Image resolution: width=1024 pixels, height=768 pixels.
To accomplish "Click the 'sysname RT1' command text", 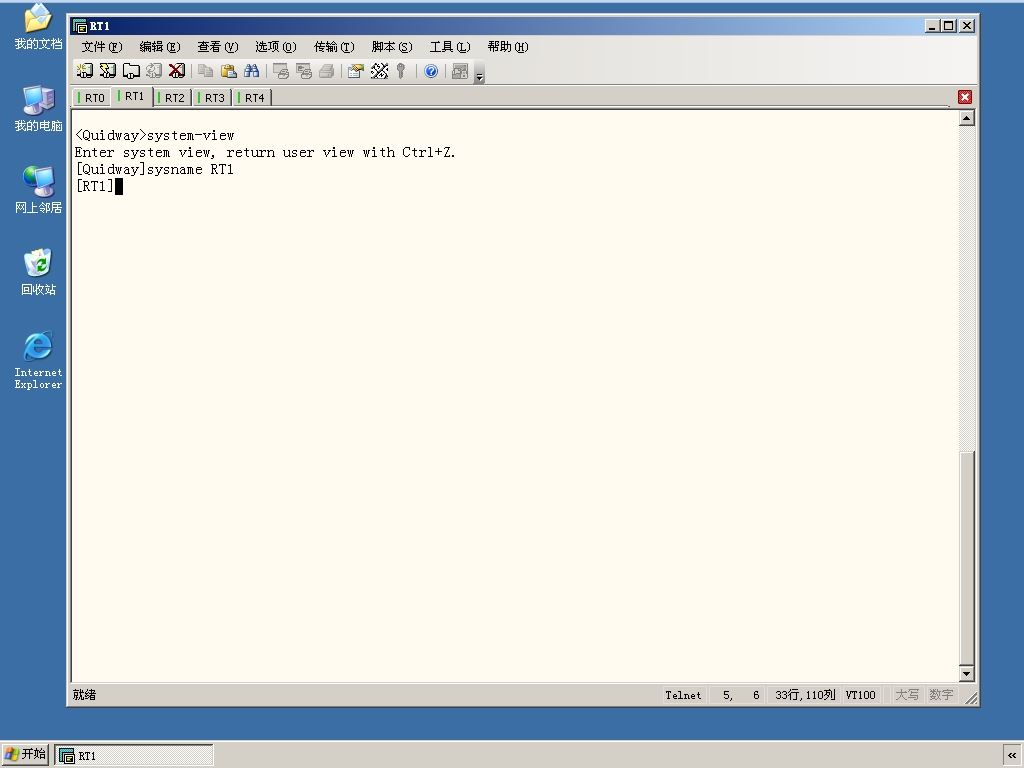I will [x=190, y=169].
